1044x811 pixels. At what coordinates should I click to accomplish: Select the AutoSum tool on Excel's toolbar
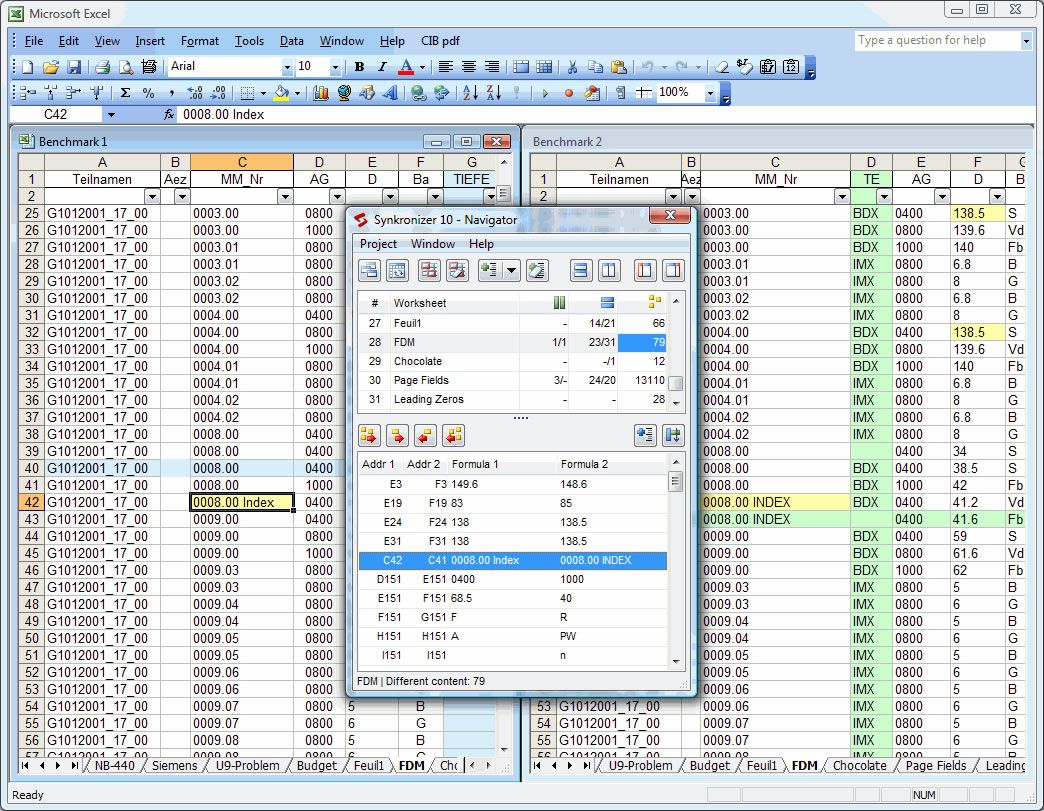tap(127, 92)
